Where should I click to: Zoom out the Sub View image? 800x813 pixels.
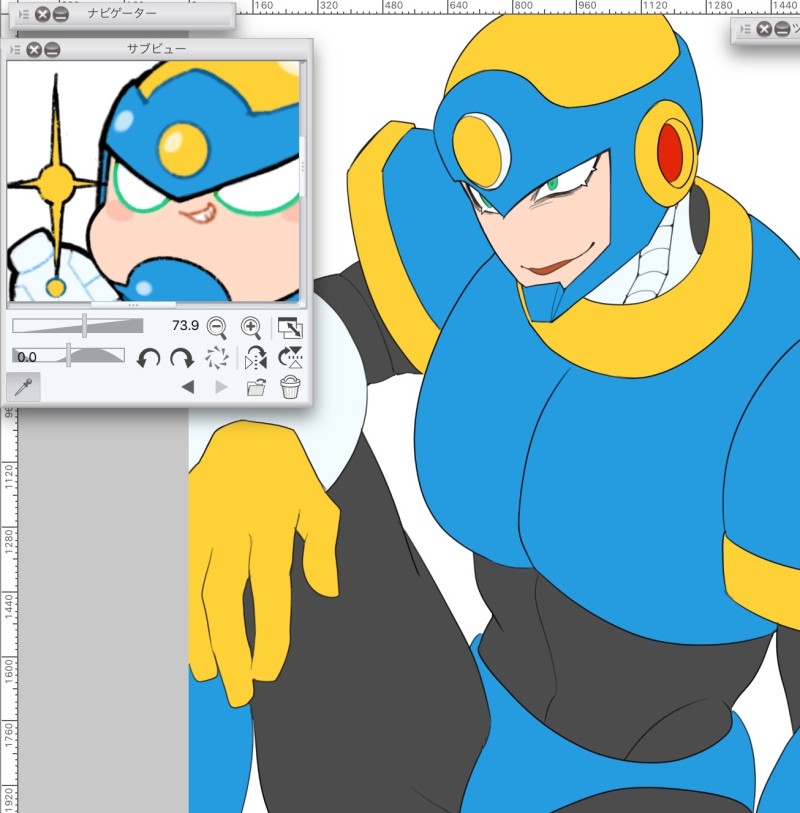click(216, 327)
